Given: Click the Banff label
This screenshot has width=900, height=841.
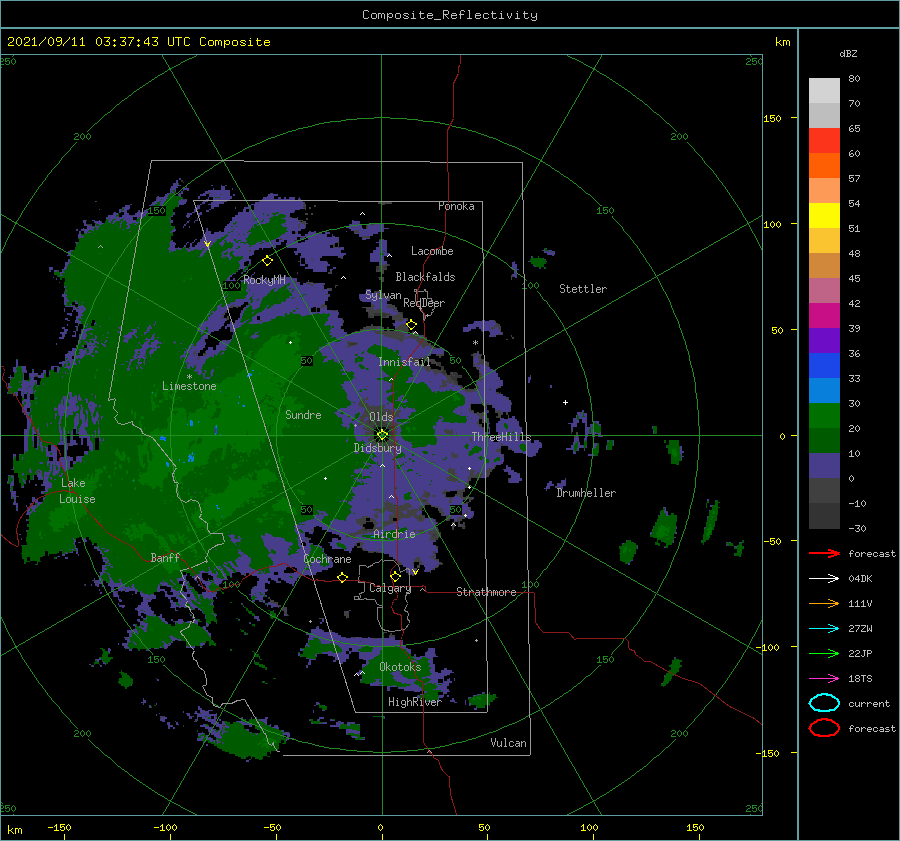Looking at the screenshot, I should pyautogui.click(x=165, y=557).
